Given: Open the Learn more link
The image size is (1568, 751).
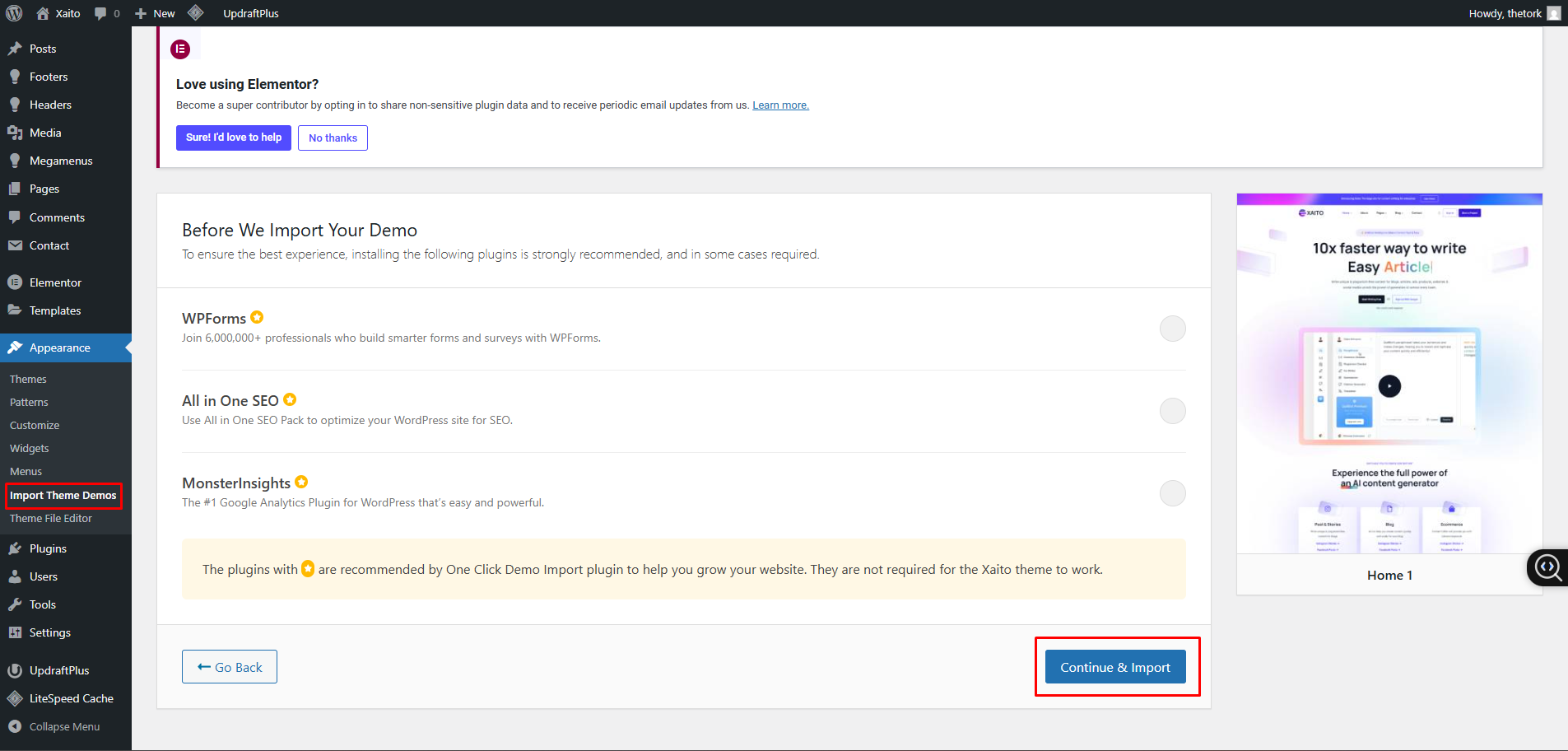Looking at the screenshot, I should (x=780, y=105).
